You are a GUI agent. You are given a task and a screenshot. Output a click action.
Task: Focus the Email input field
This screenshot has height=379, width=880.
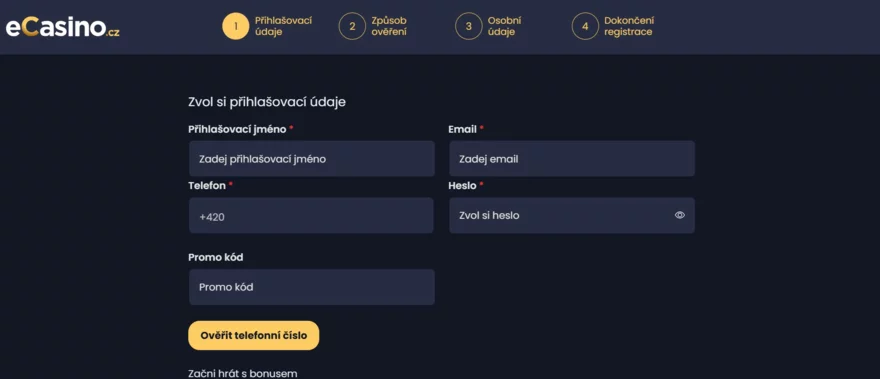tap(572, 159)
